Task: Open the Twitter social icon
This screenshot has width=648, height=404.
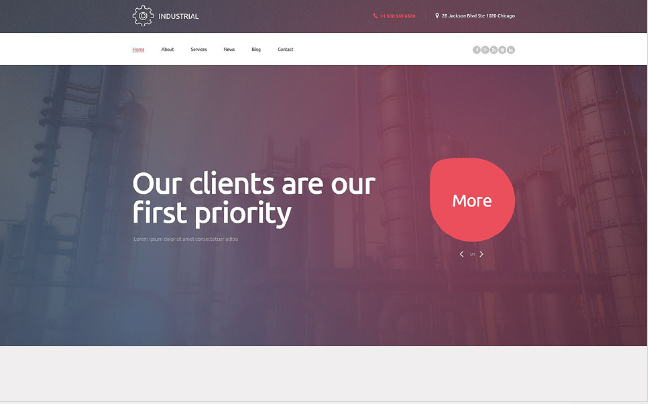Action: (x=494, y=50)
